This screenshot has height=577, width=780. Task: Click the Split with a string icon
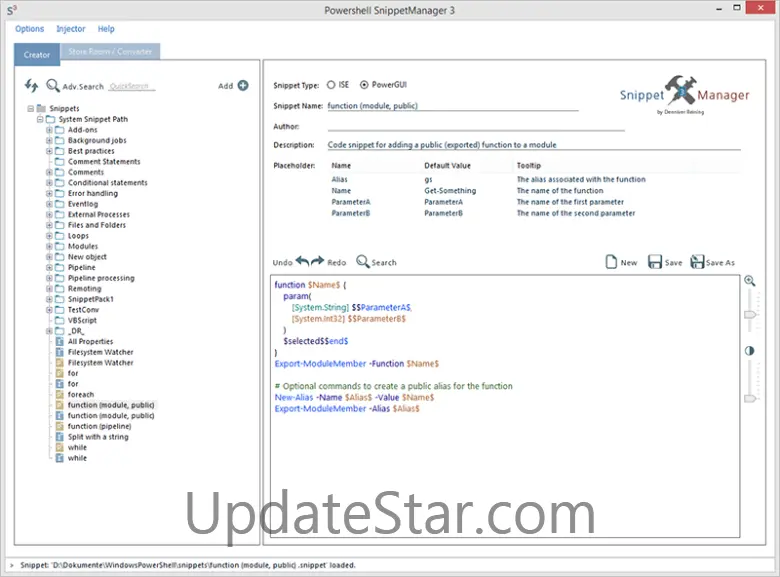pos(60,437)
